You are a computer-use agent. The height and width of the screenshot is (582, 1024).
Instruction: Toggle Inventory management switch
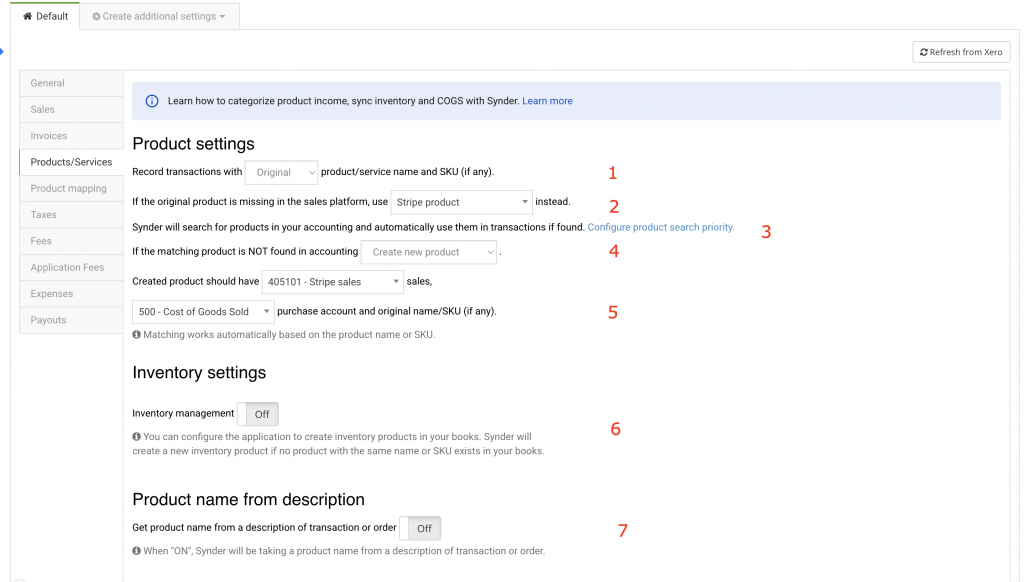pyautogui.click(x=258, y=414)
